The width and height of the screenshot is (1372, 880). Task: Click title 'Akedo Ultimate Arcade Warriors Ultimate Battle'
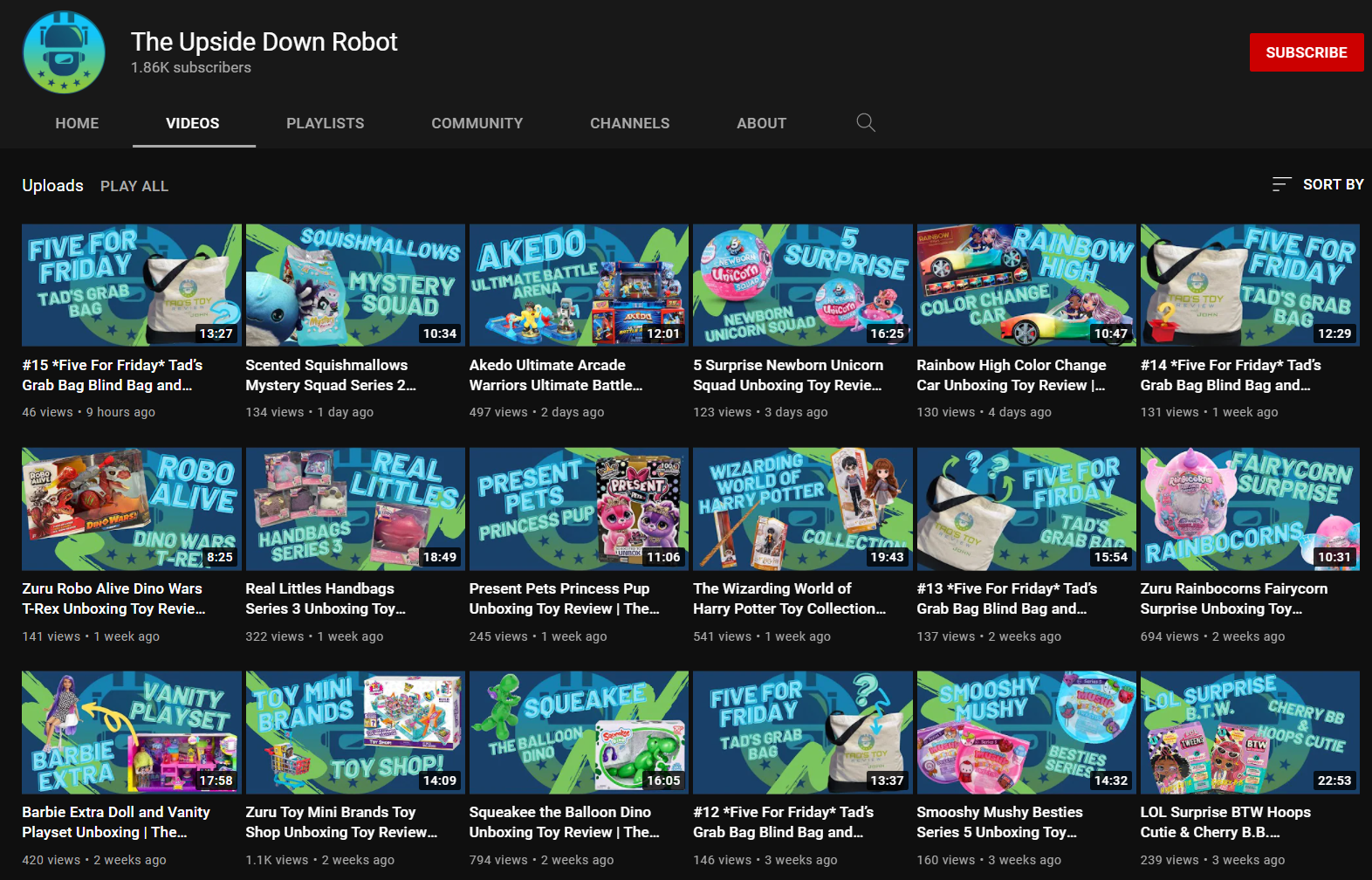coord(556,375)
